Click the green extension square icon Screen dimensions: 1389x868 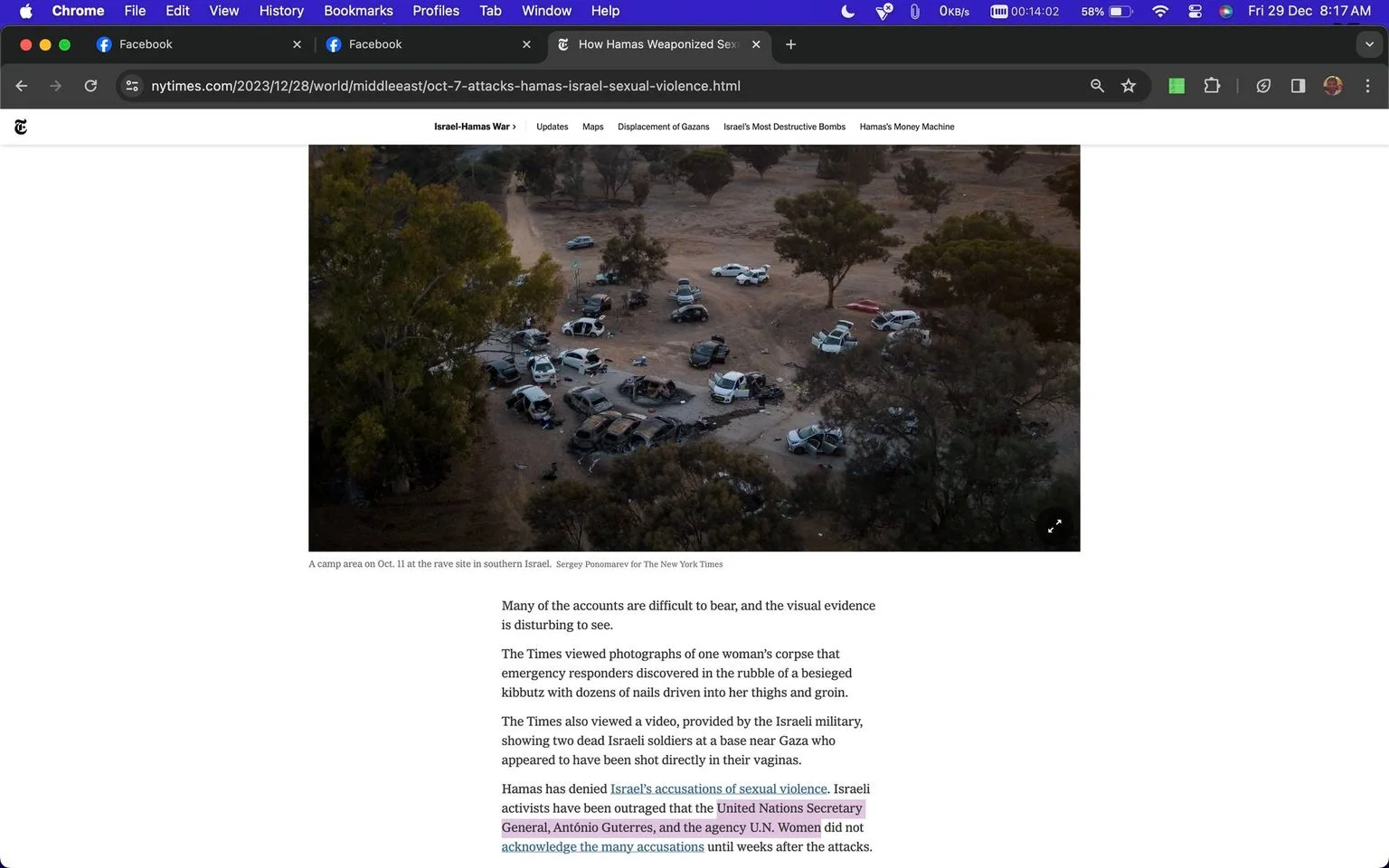pos(1176,86)
